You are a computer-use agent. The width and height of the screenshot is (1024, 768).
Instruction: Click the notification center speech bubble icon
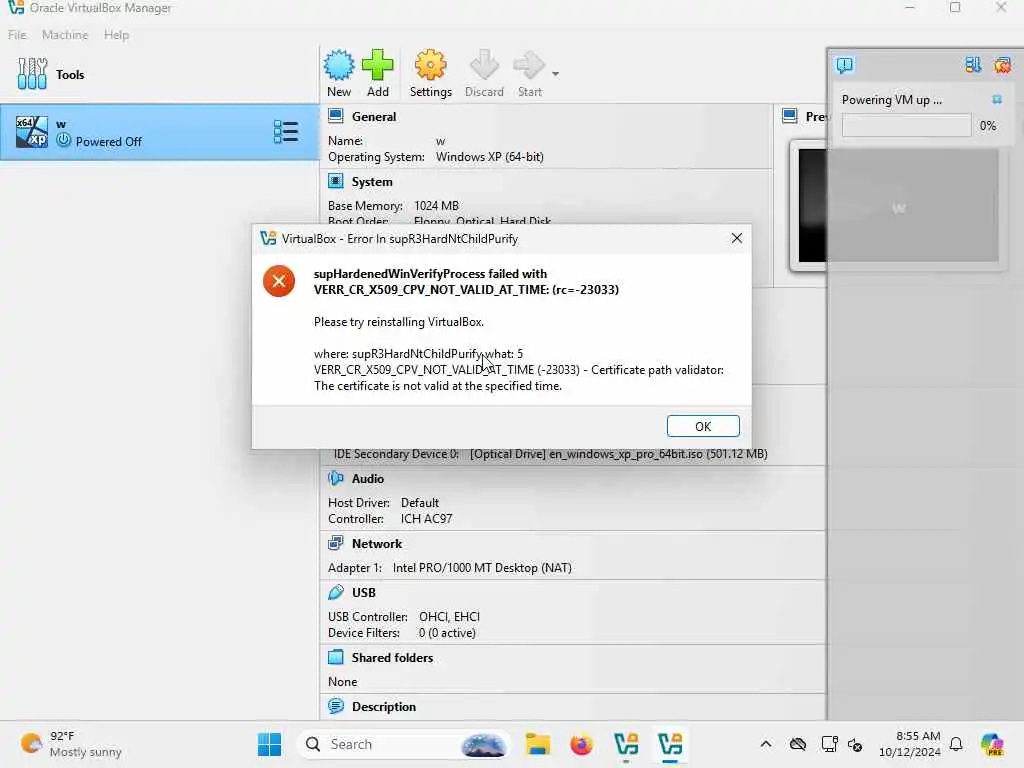[844, 65]
